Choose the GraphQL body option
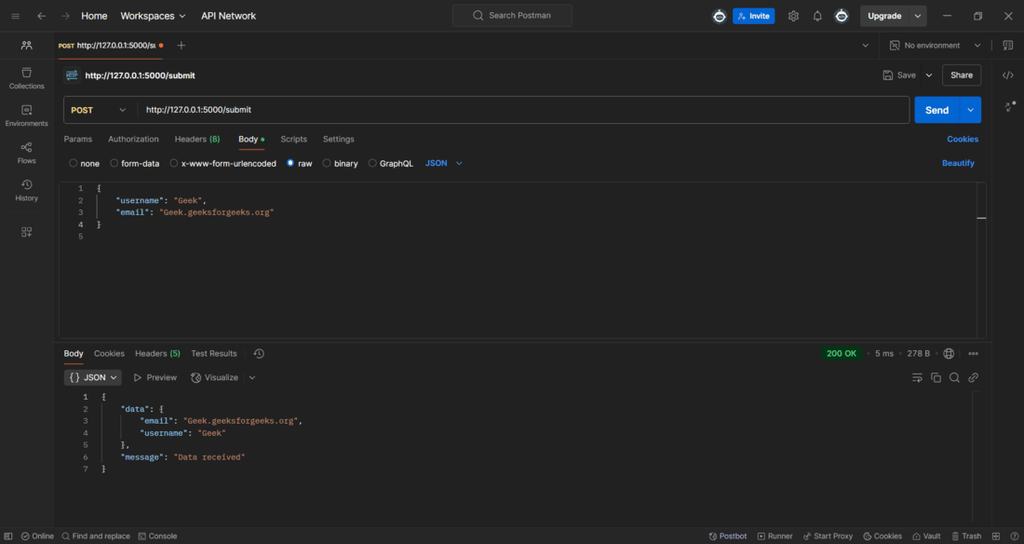This screenshot has height=544, width=1024. [390, 163]
